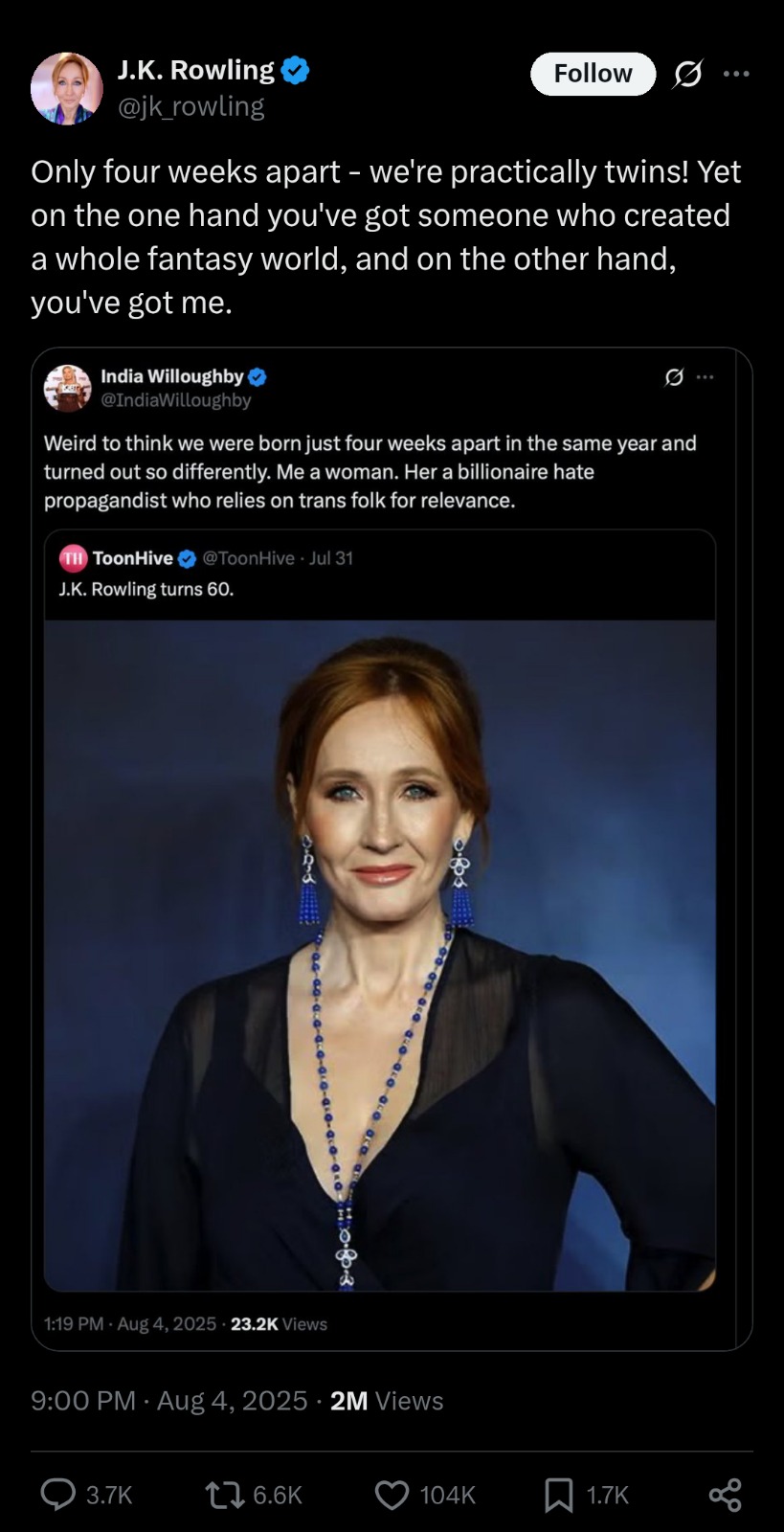Open Grok icon beside Follow button

[x=687, y=74]
